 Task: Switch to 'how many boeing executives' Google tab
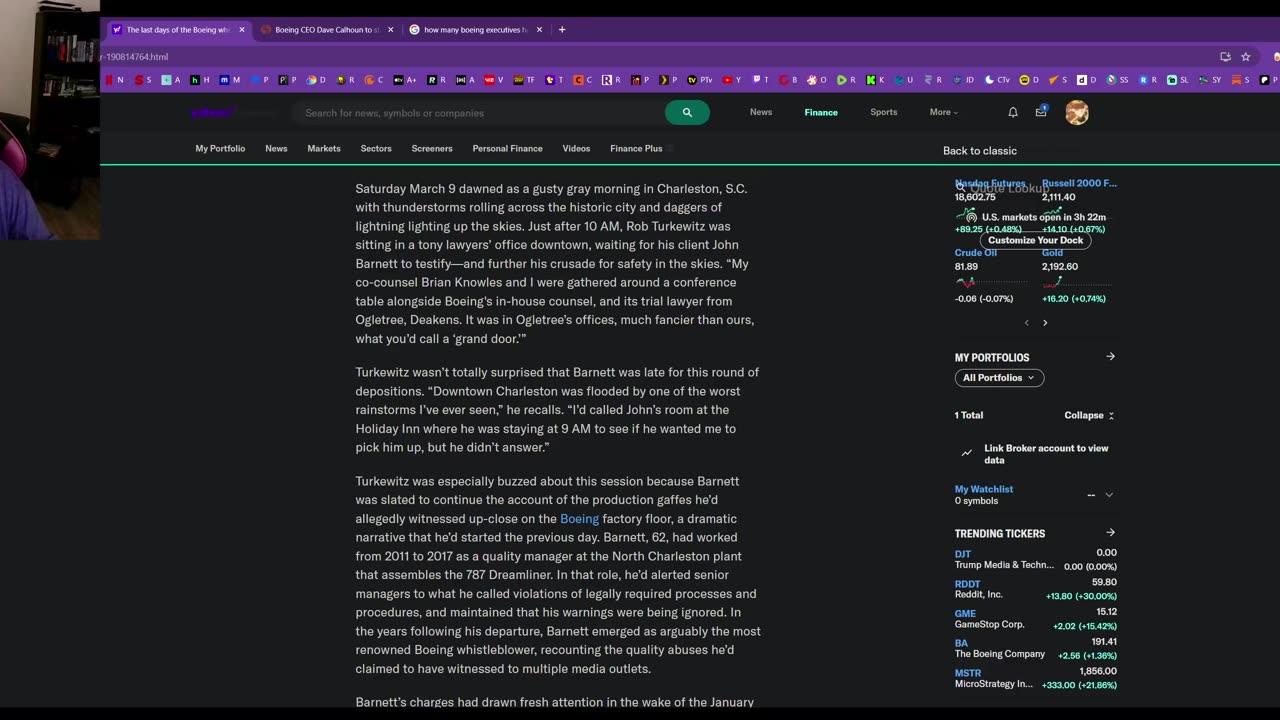pyautogui.click(x=475, y=30)
